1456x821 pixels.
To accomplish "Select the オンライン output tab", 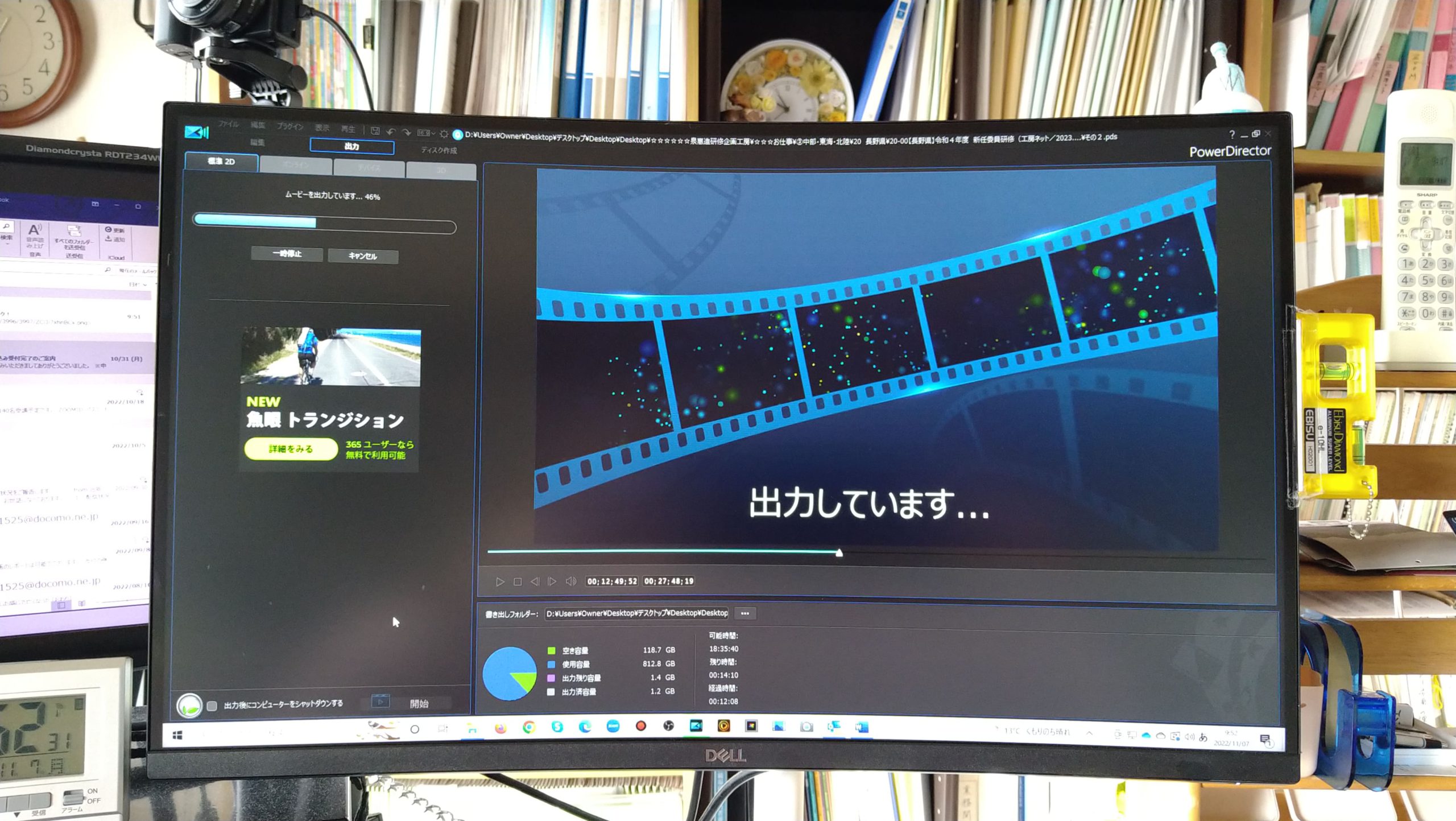I will click(x=296, y=165).
